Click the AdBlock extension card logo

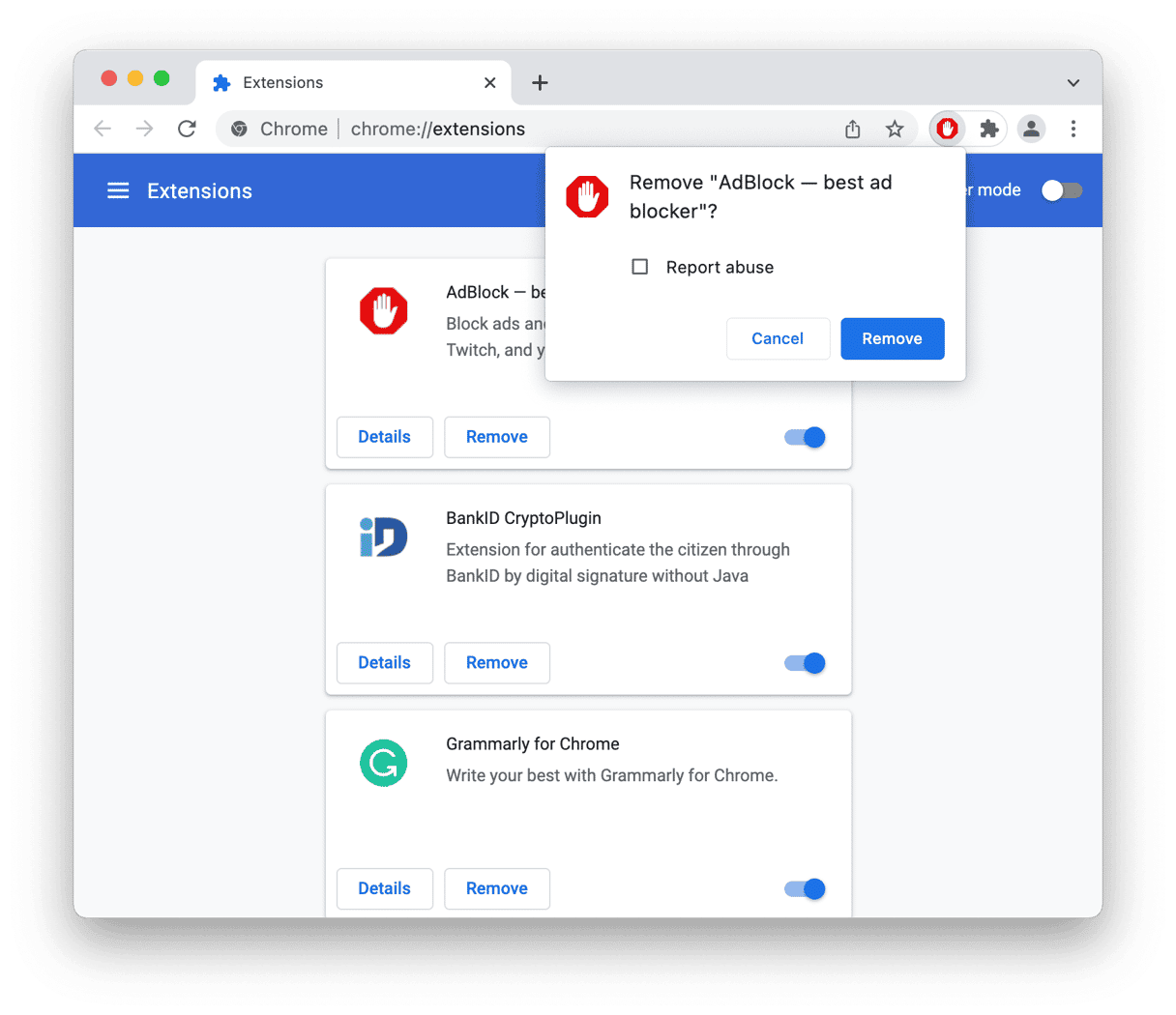tap(384, 310)
